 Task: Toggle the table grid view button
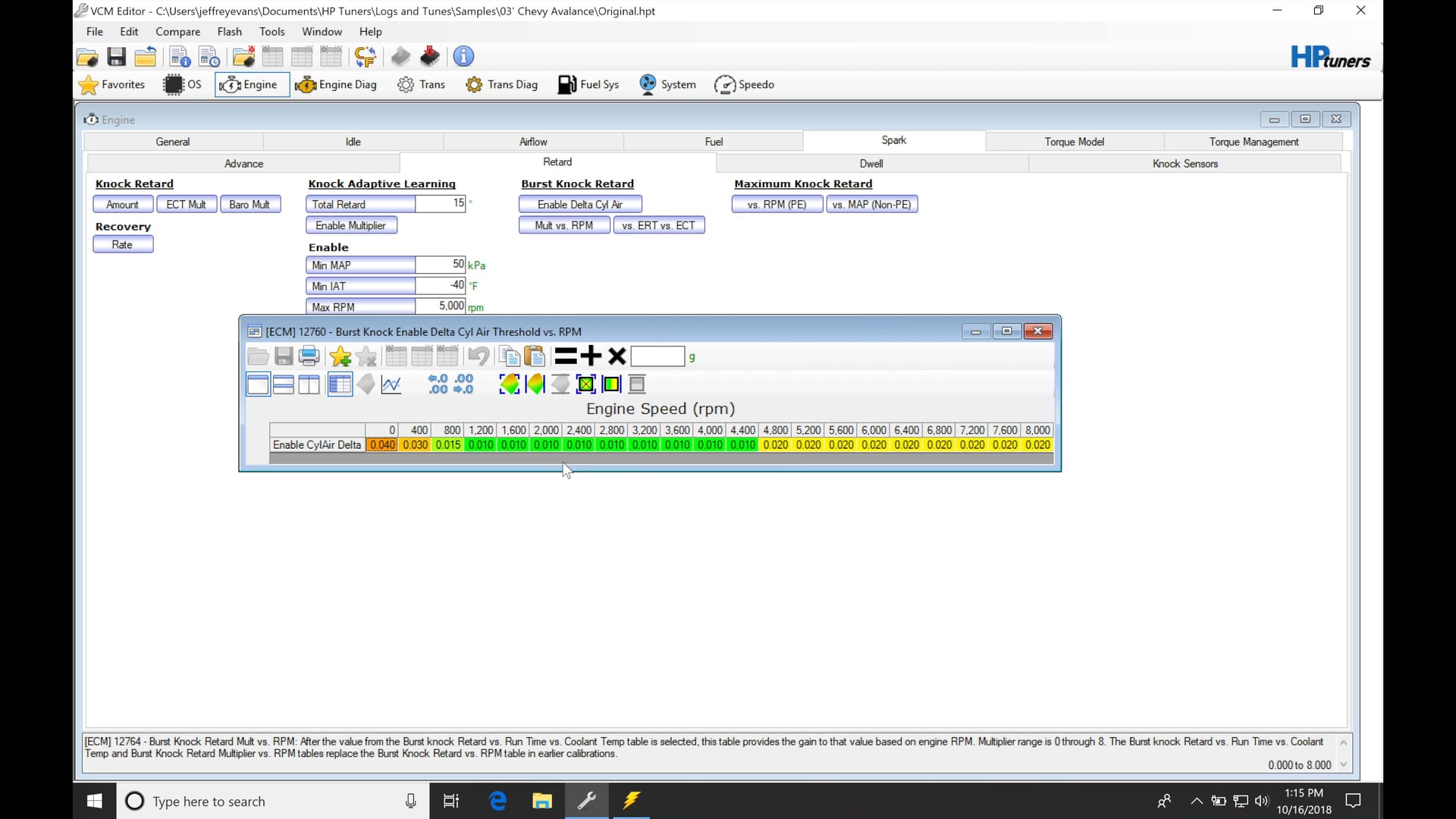tap(340, 384)
